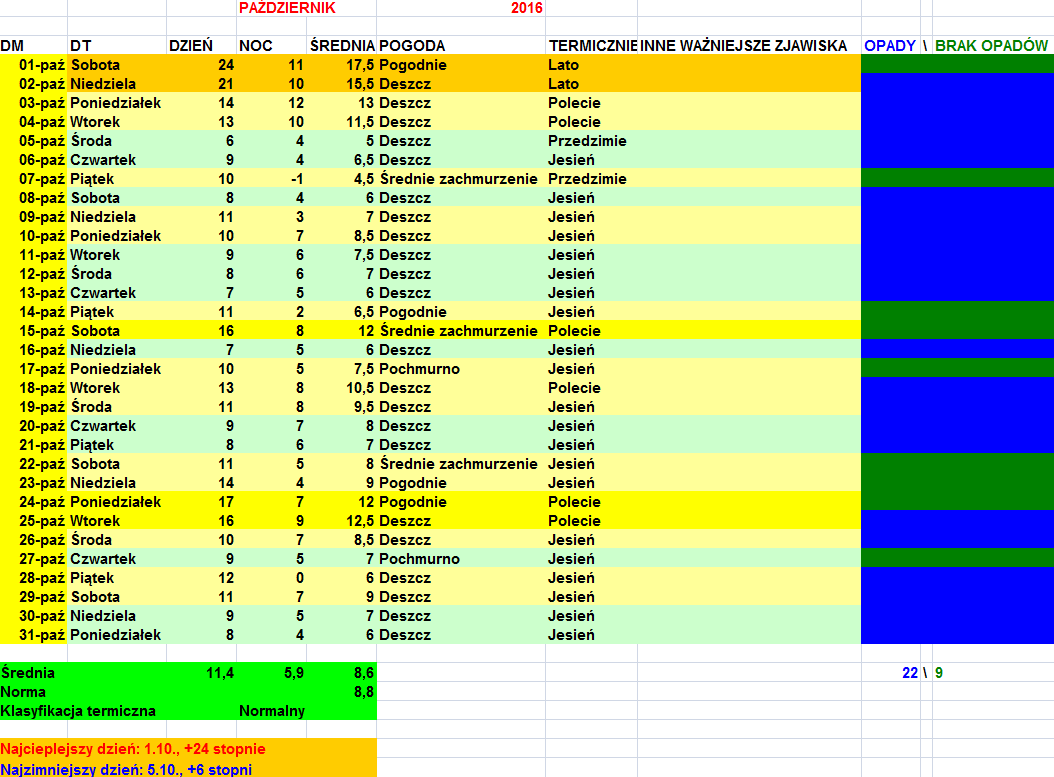
Task: Click the Przedzimie cell in the 05-paź row
Action: pyautogui.click(x=587, y=141)
